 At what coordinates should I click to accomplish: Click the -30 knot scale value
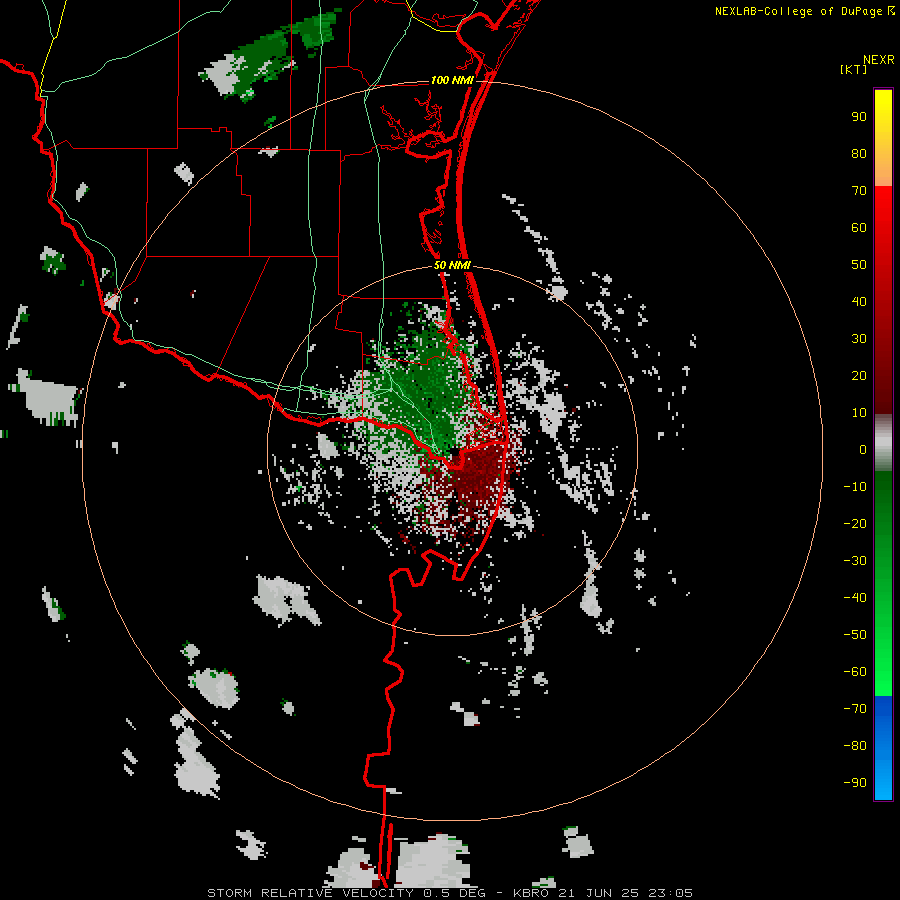coord(855,561)
